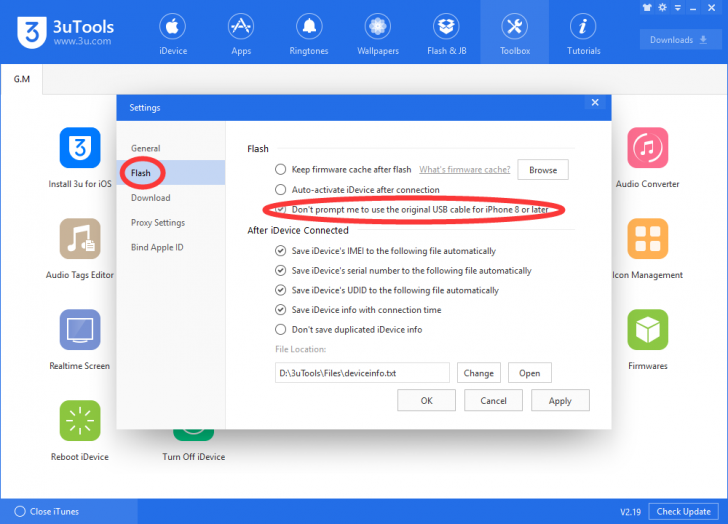This screenshot has width=728, height=524.
Task: Launch Install 3u for iOS tool
Action: tap(80, 158)
